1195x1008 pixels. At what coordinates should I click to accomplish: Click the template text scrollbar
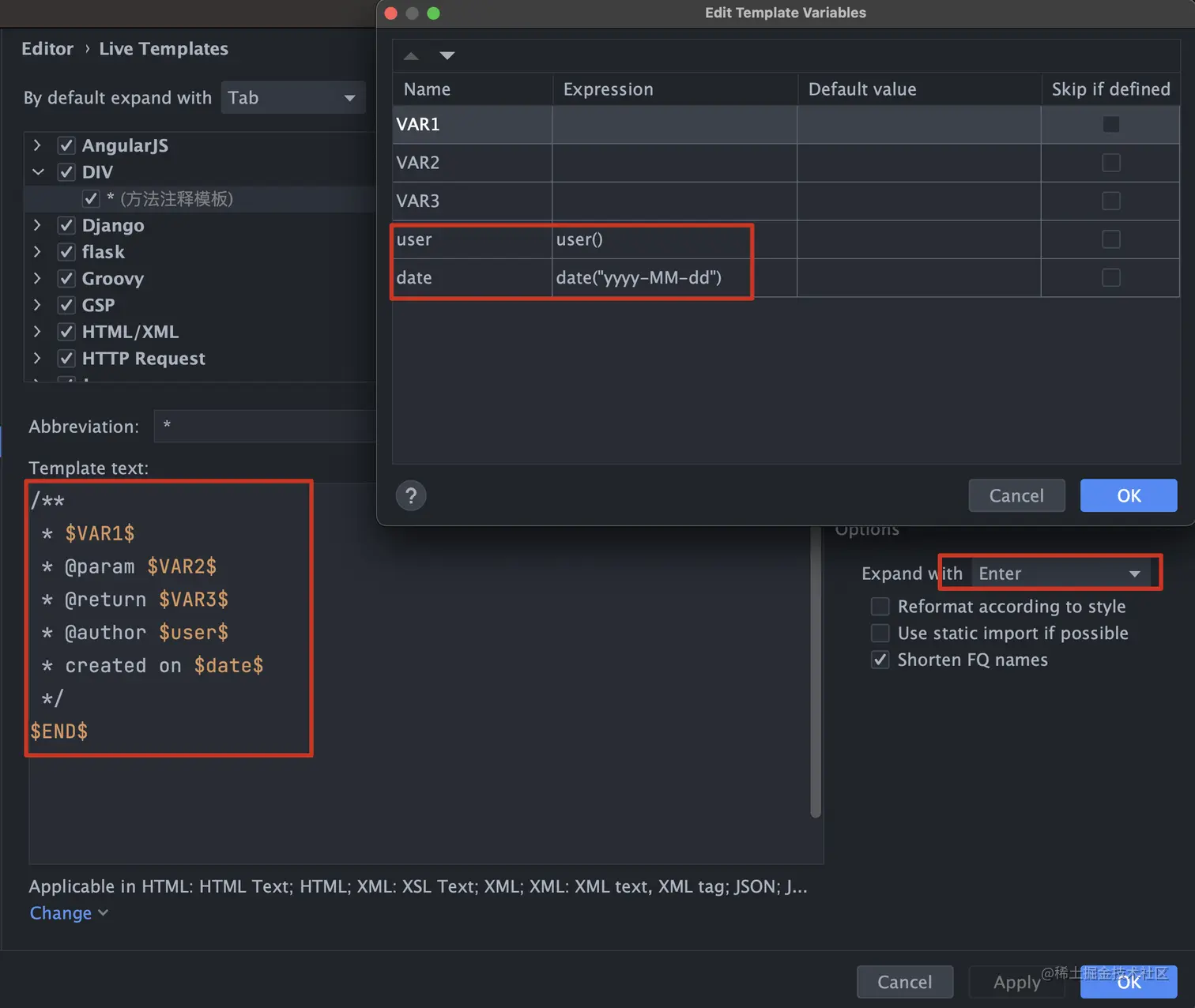pyautogui.click(x=816, y=671)
